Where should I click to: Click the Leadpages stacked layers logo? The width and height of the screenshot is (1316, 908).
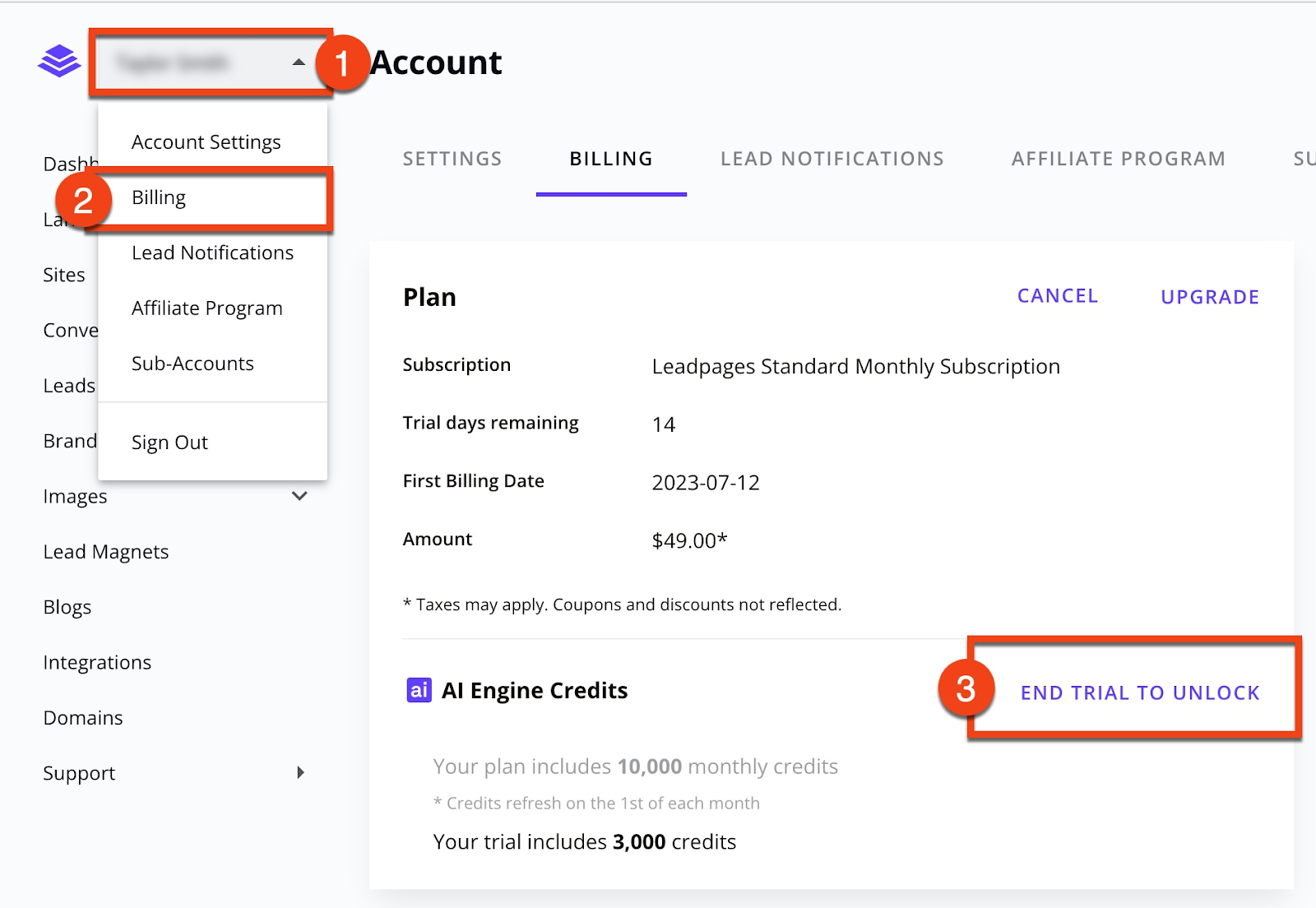[59, 62]
